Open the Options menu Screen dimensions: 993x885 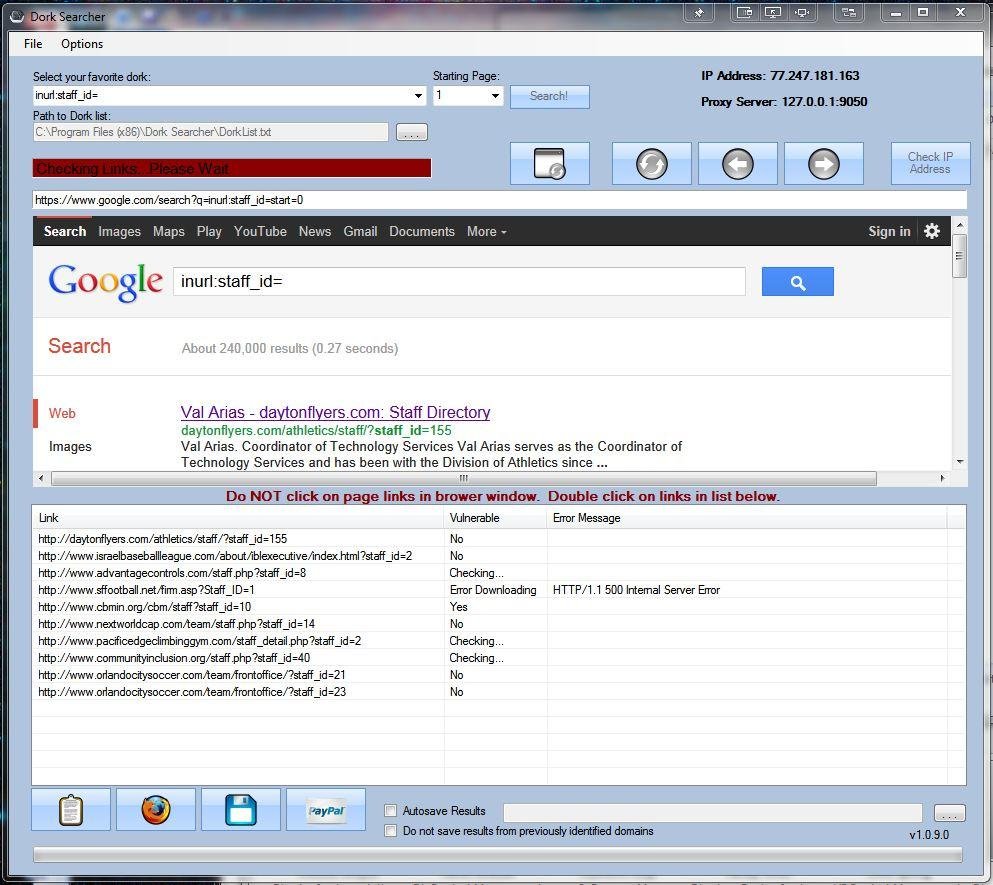click(x=82, y=44)
